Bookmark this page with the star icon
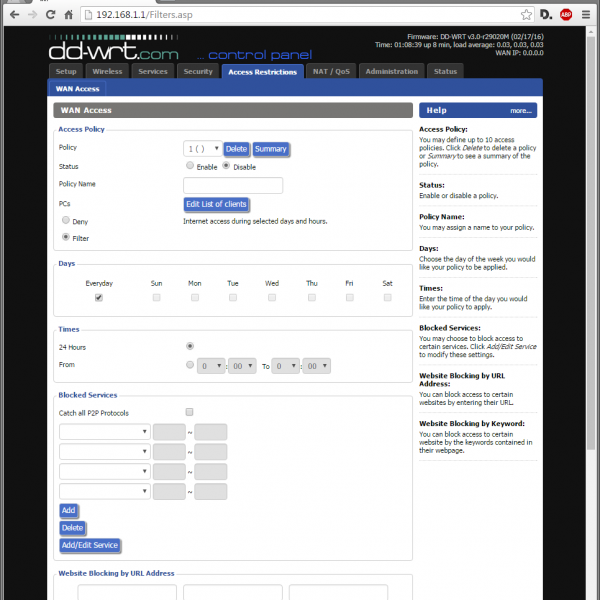Image resolution: width=600 pixels, height=600 pixels. 526,15
